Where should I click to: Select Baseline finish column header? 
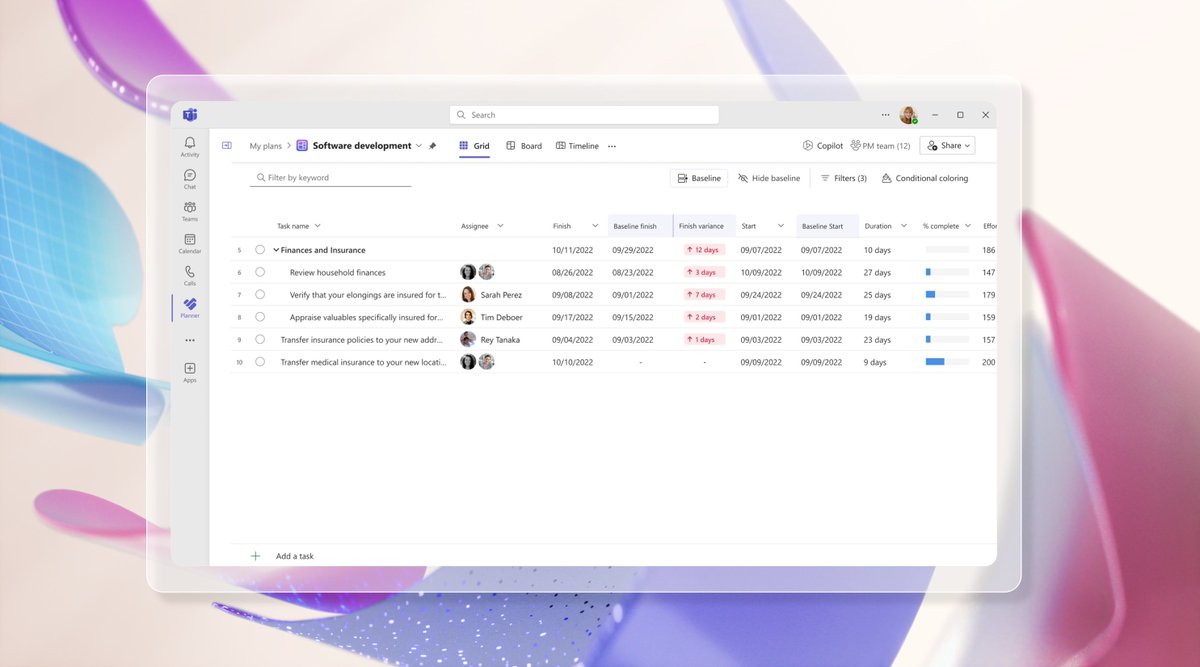639,226
